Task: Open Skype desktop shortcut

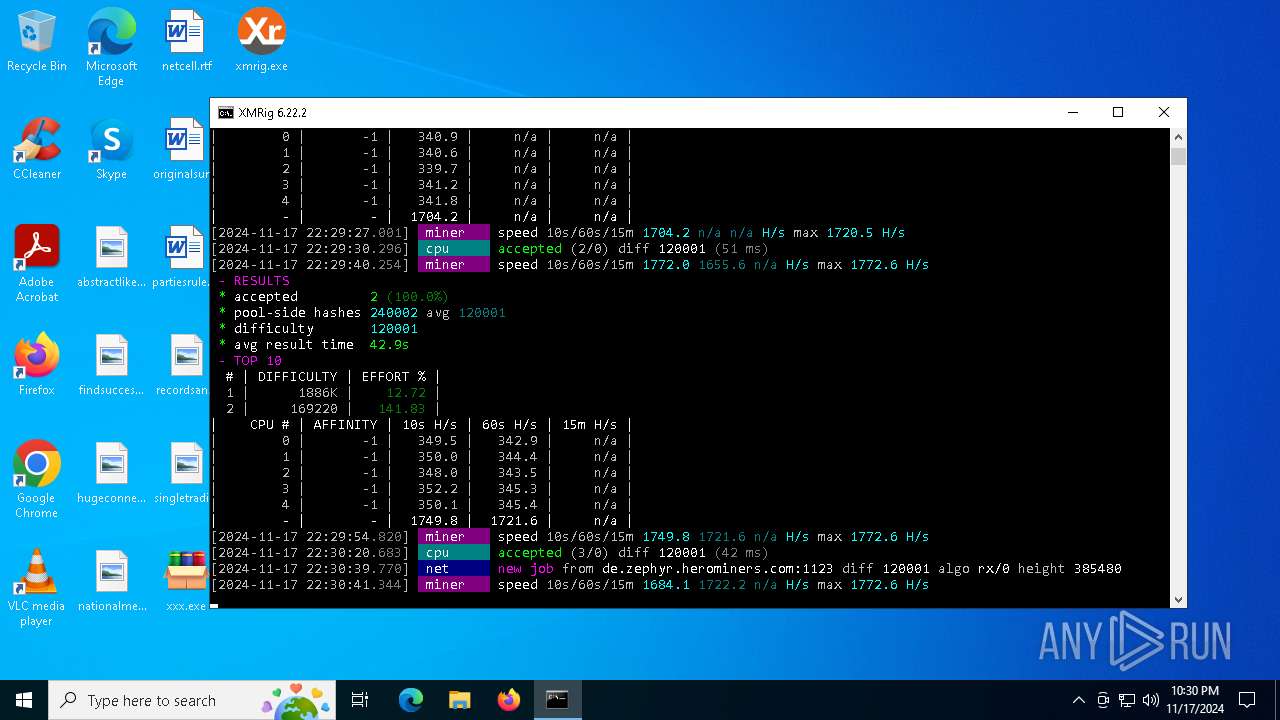Action: tap(111, 148)
